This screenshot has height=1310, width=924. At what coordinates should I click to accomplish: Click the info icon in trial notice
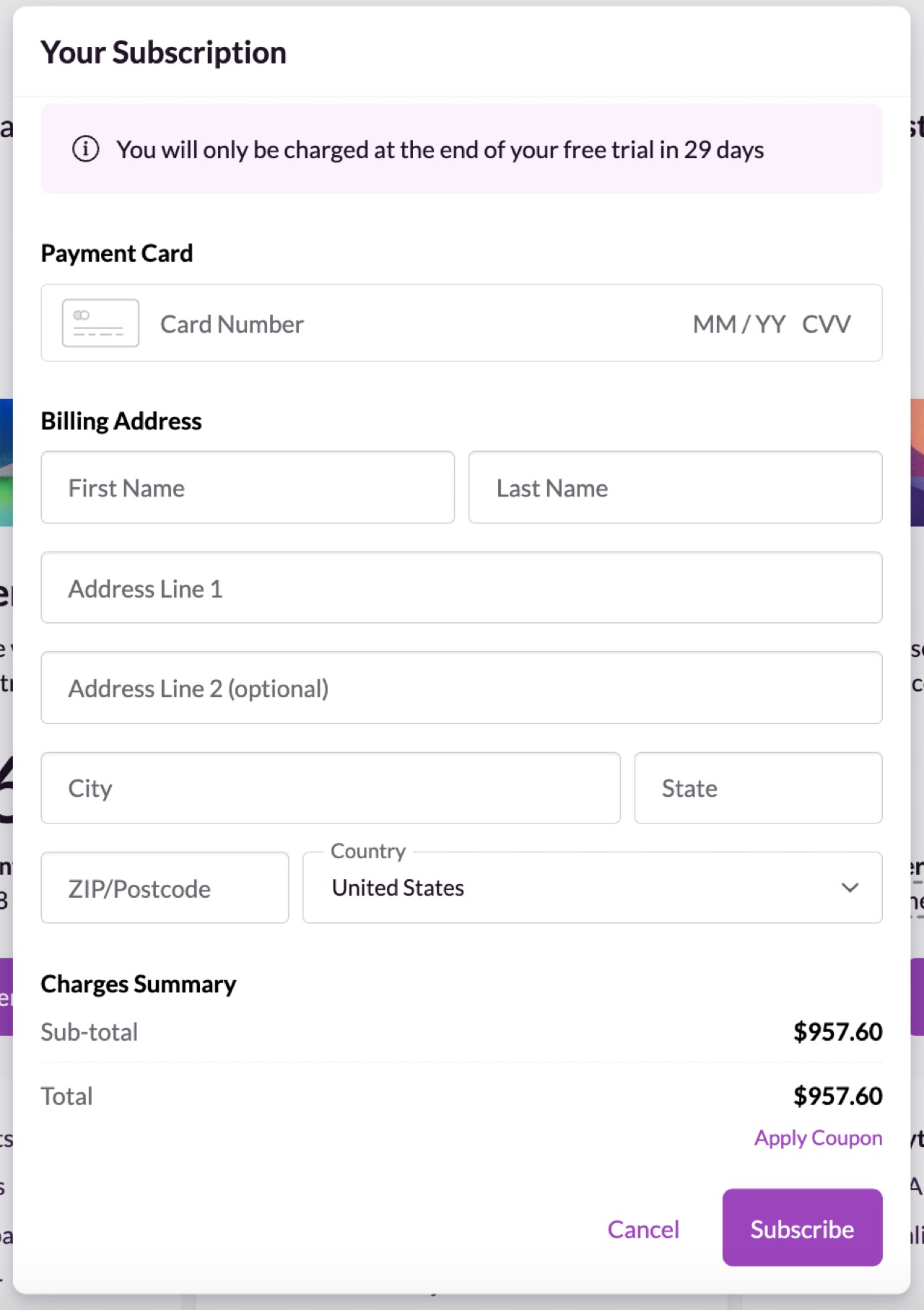[x=85, y=149]
